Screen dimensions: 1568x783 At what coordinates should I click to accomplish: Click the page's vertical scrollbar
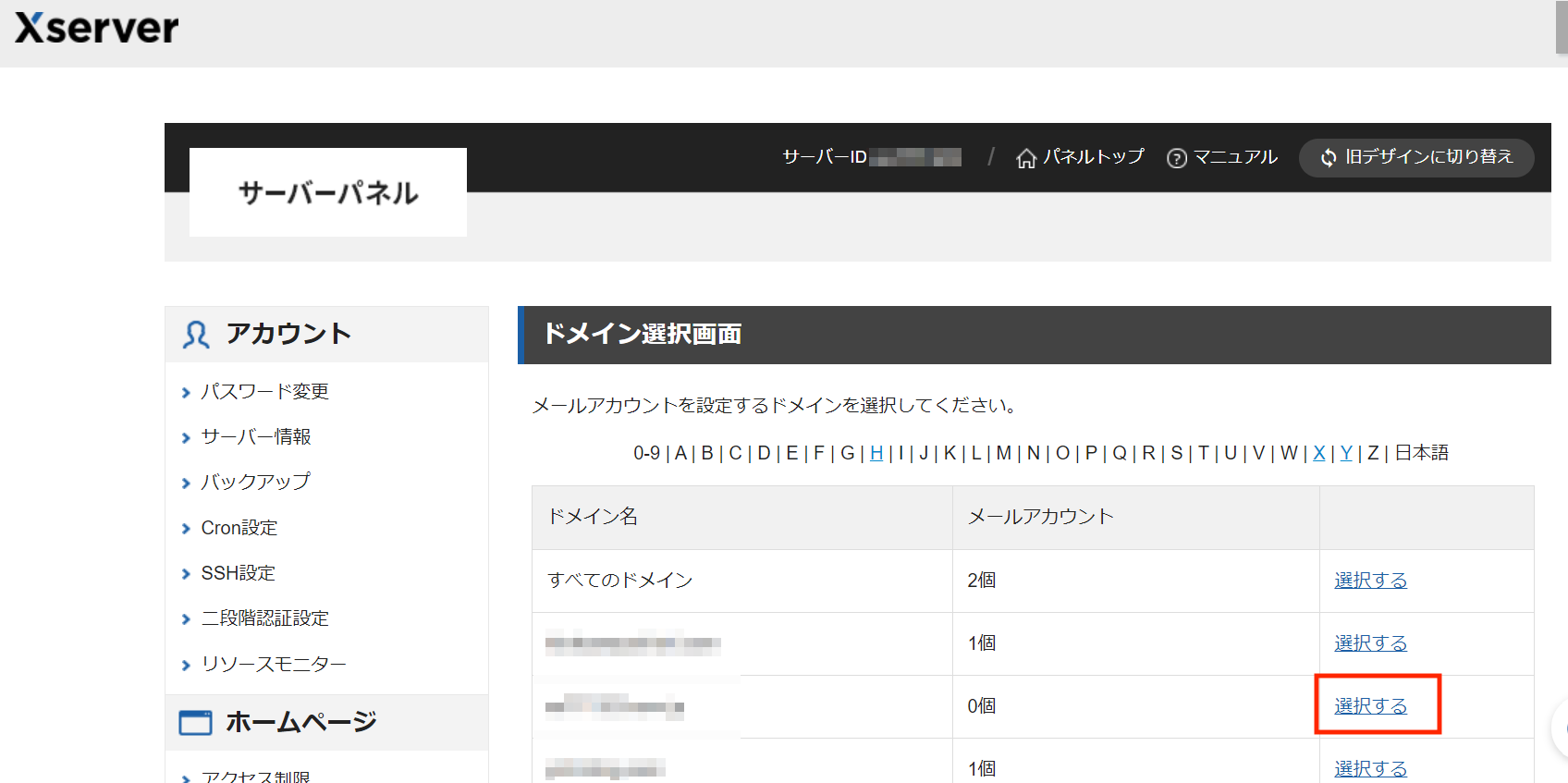click(x=1561, y=28)
